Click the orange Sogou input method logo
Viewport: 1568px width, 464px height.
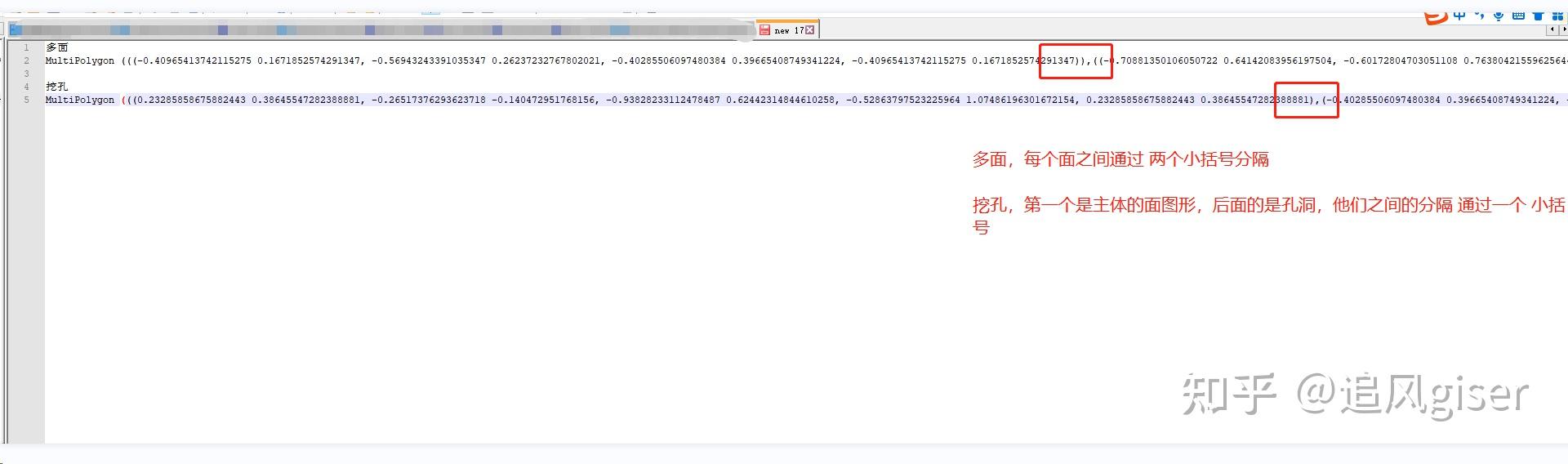click(x=1436, y=17)
